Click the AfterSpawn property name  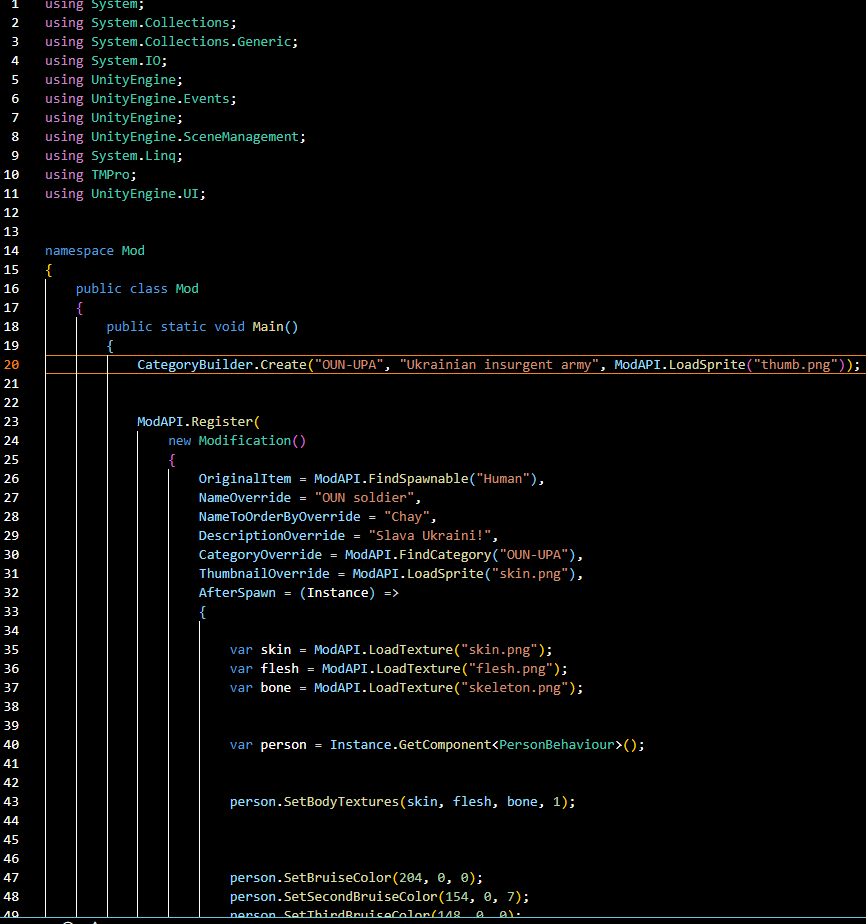click(x=236, y=593)
